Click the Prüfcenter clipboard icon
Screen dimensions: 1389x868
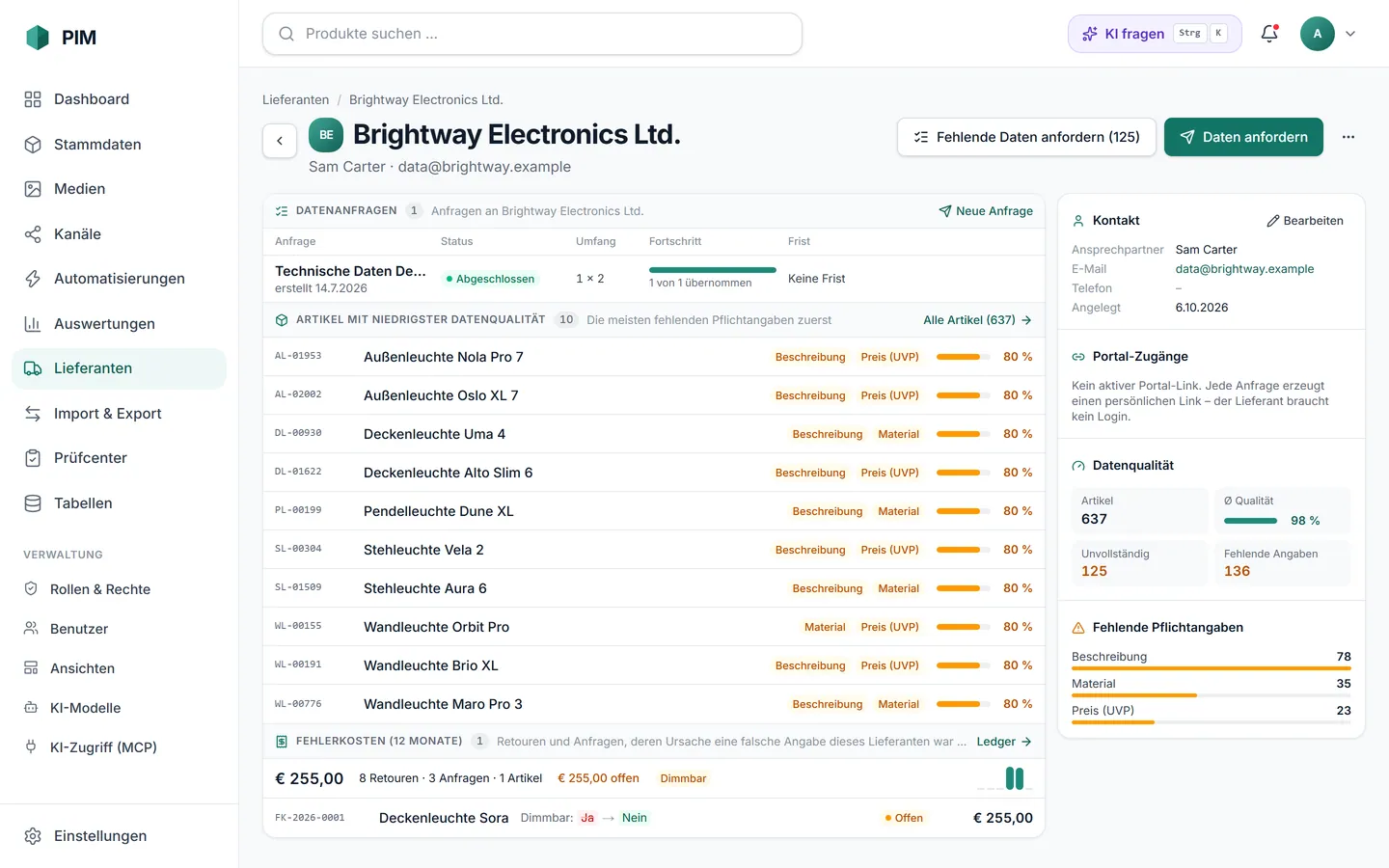(x=33, y=458)
